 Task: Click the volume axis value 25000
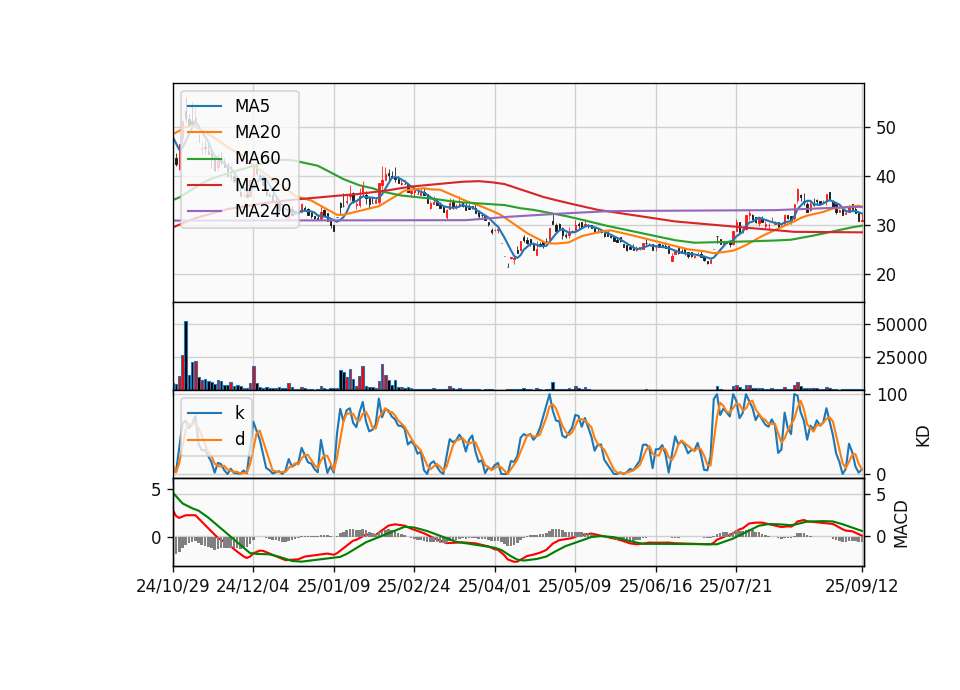pos(901,358)
